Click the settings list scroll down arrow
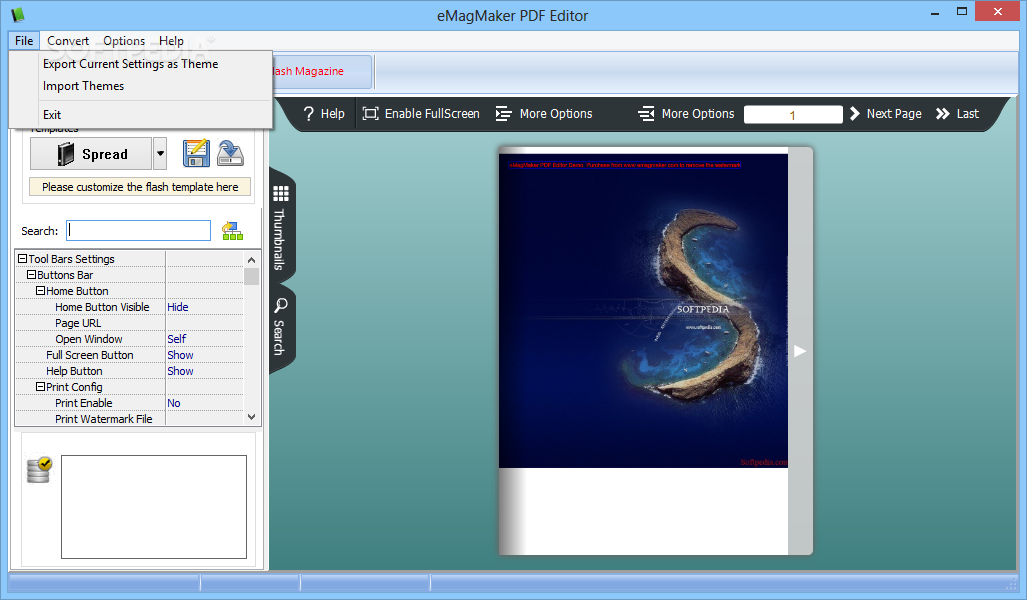 click(x=252, y=417)
